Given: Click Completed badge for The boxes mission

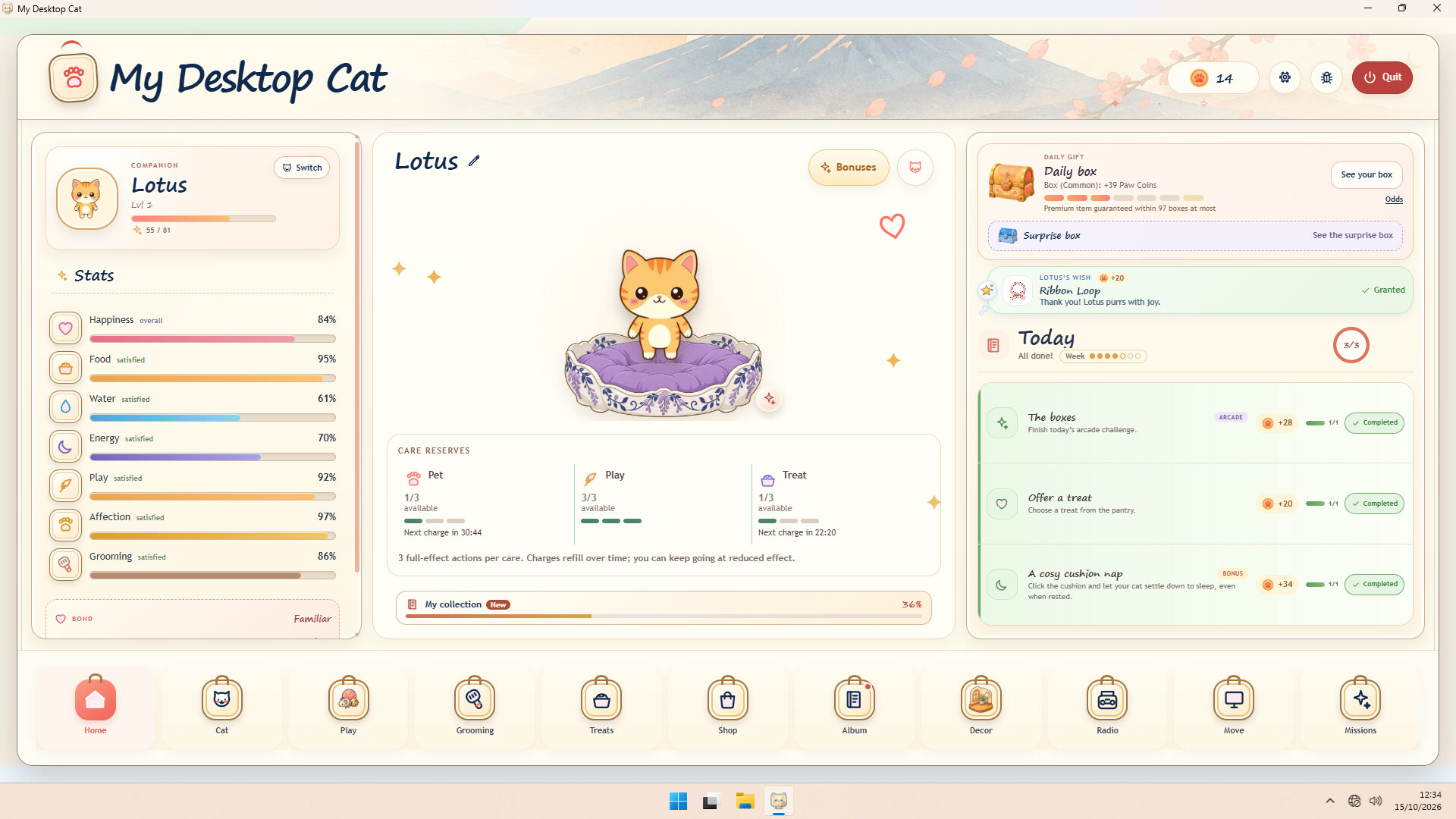Looking at the screenshot, I should click(1373, 422).
